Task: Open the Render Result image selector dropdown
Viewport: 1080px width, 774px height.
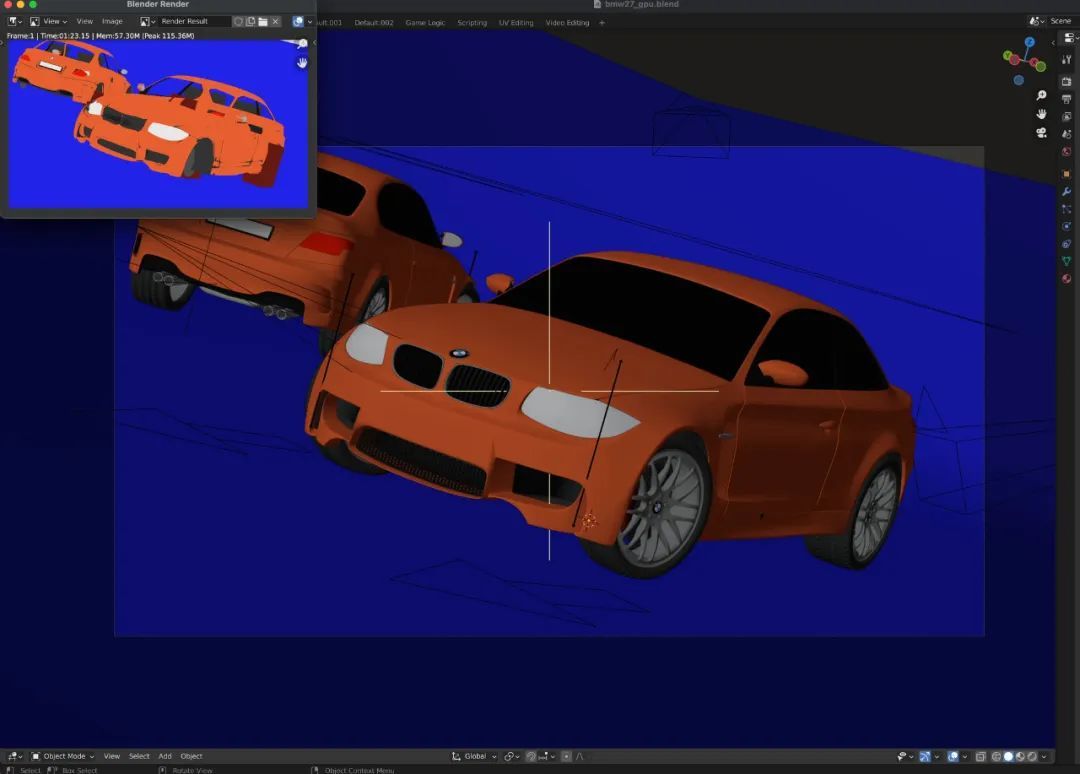Action: [x=148, y=21]
